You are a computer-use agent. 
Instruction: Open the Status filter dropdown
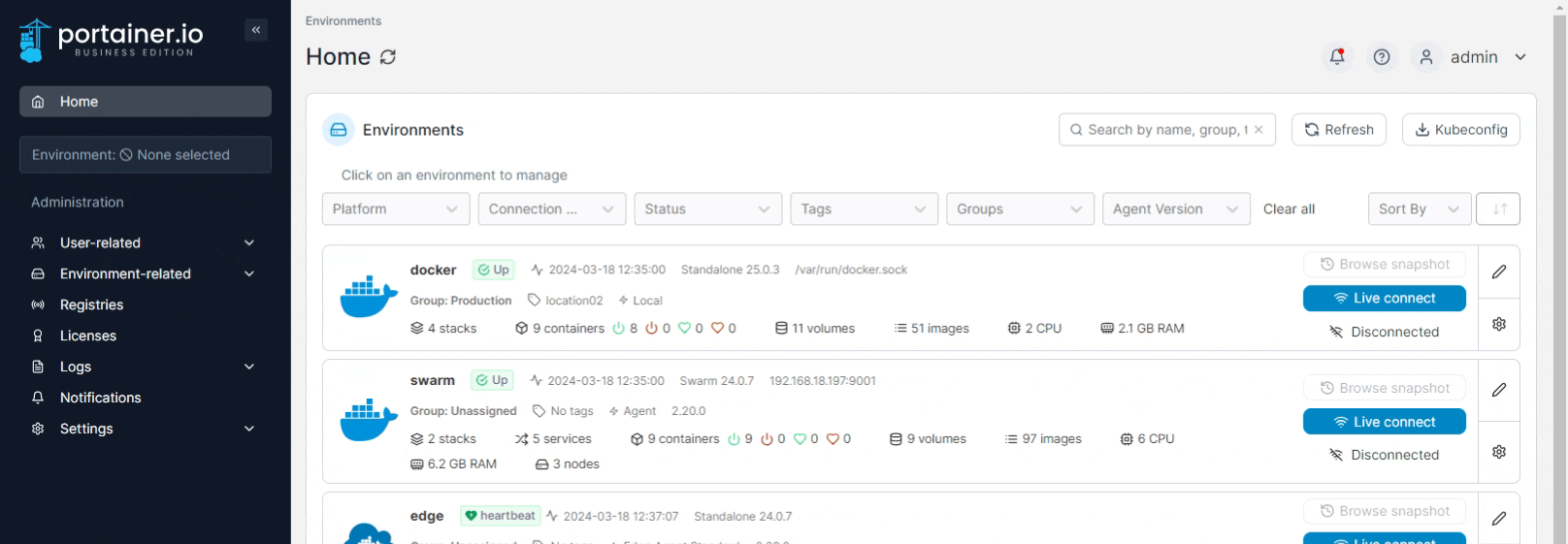(x=707, y=208)
